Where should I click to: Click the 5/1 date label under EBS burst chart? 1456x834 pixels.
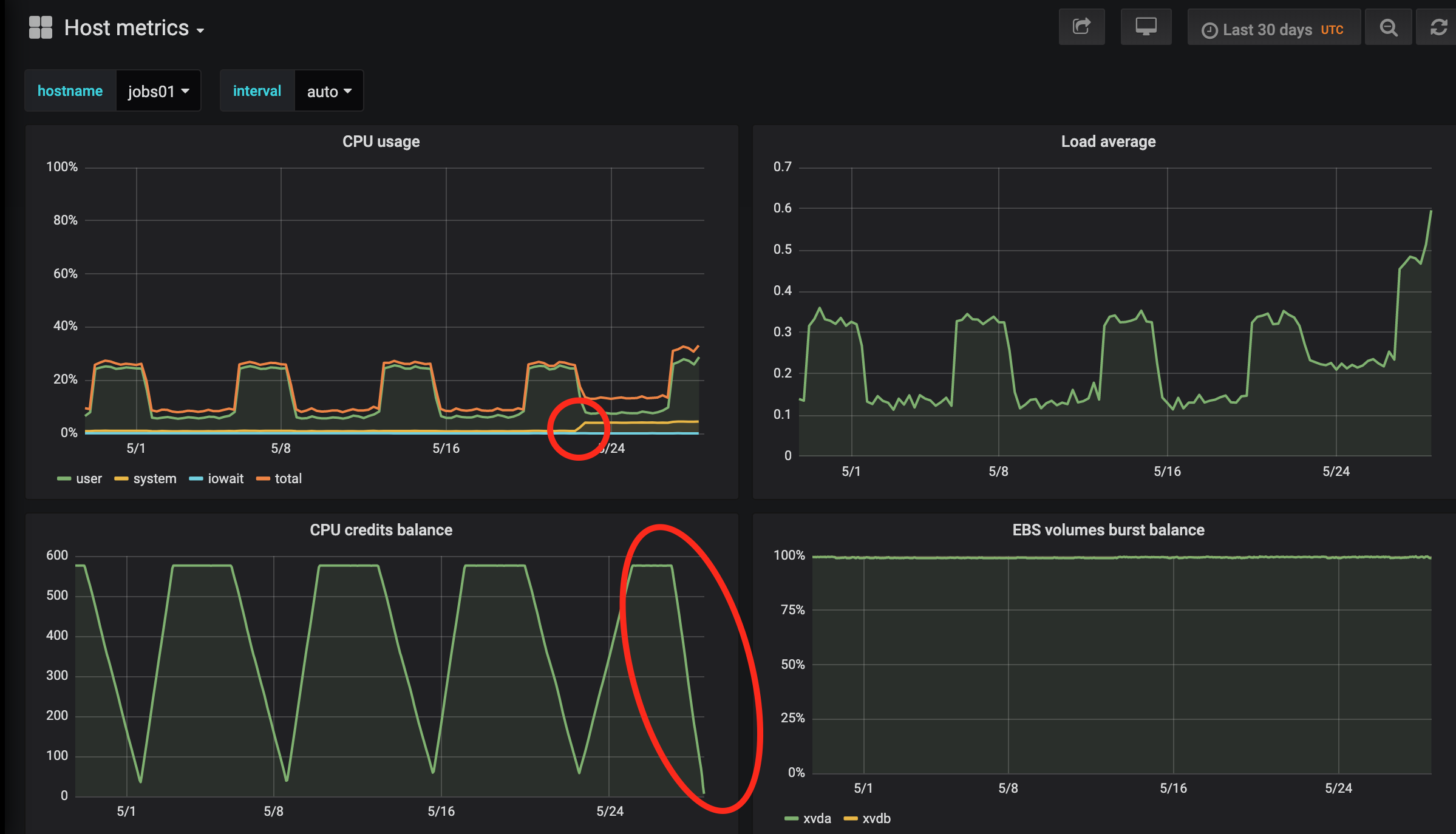[x=863, y=788]
